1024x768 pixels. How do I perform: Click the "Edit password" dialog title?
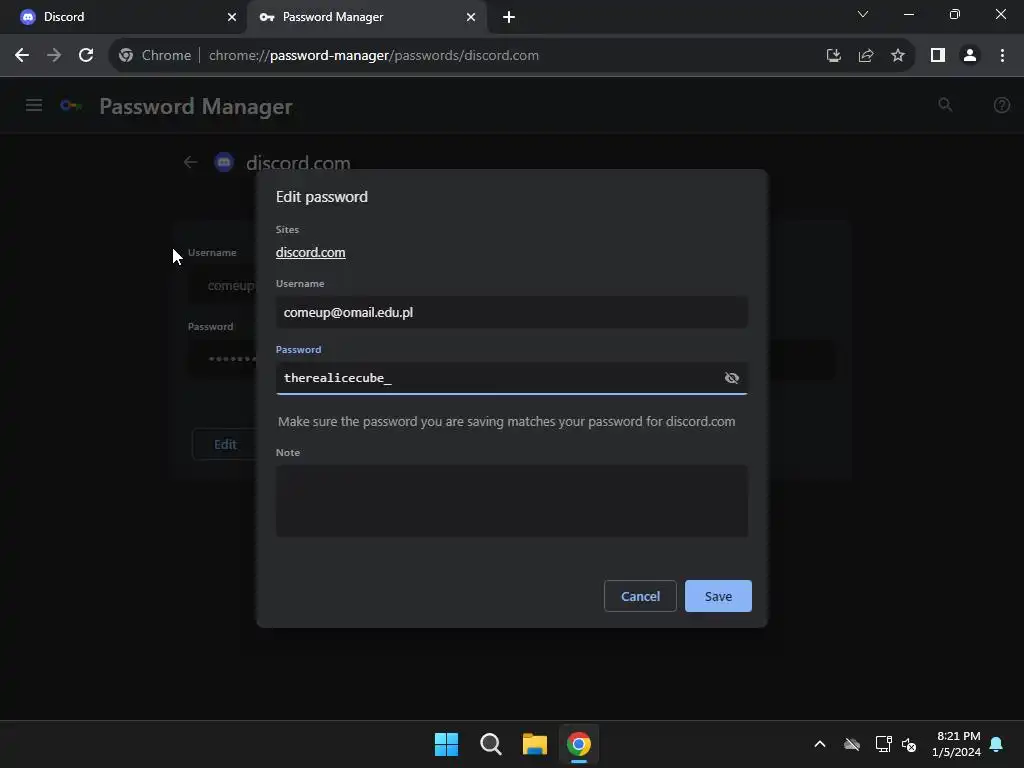click(x=321, y=197)
